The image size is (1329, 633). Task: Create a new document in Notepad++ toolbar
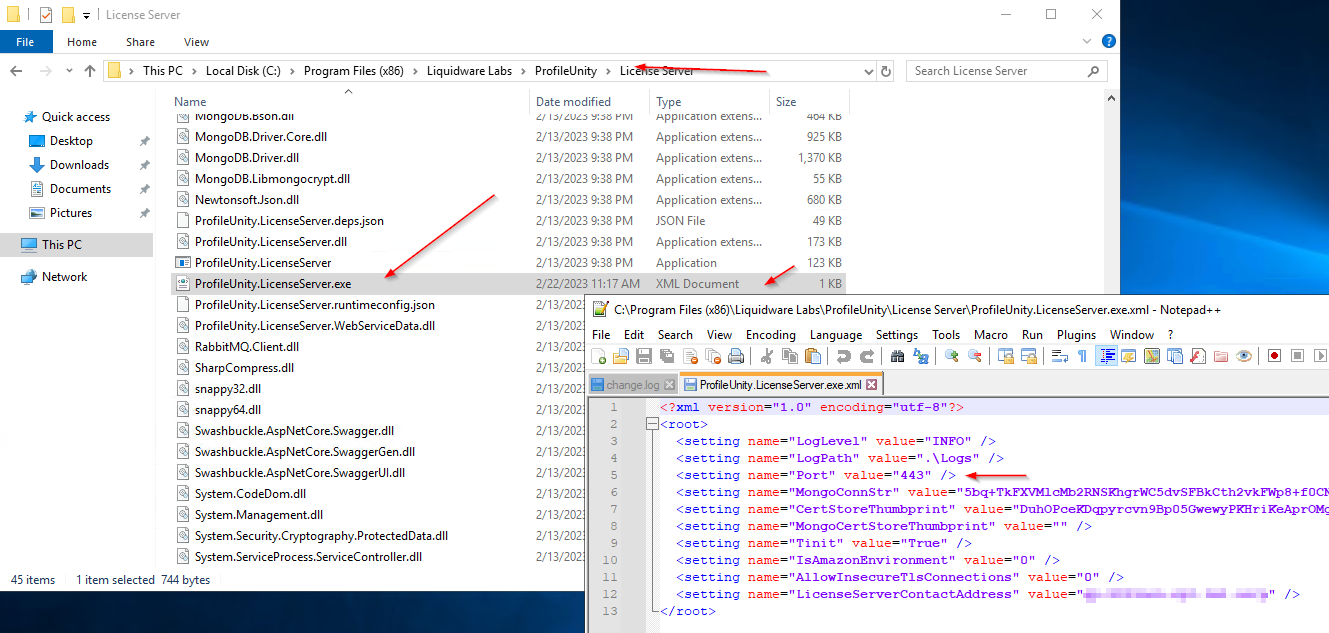click(x=599, y=356)
